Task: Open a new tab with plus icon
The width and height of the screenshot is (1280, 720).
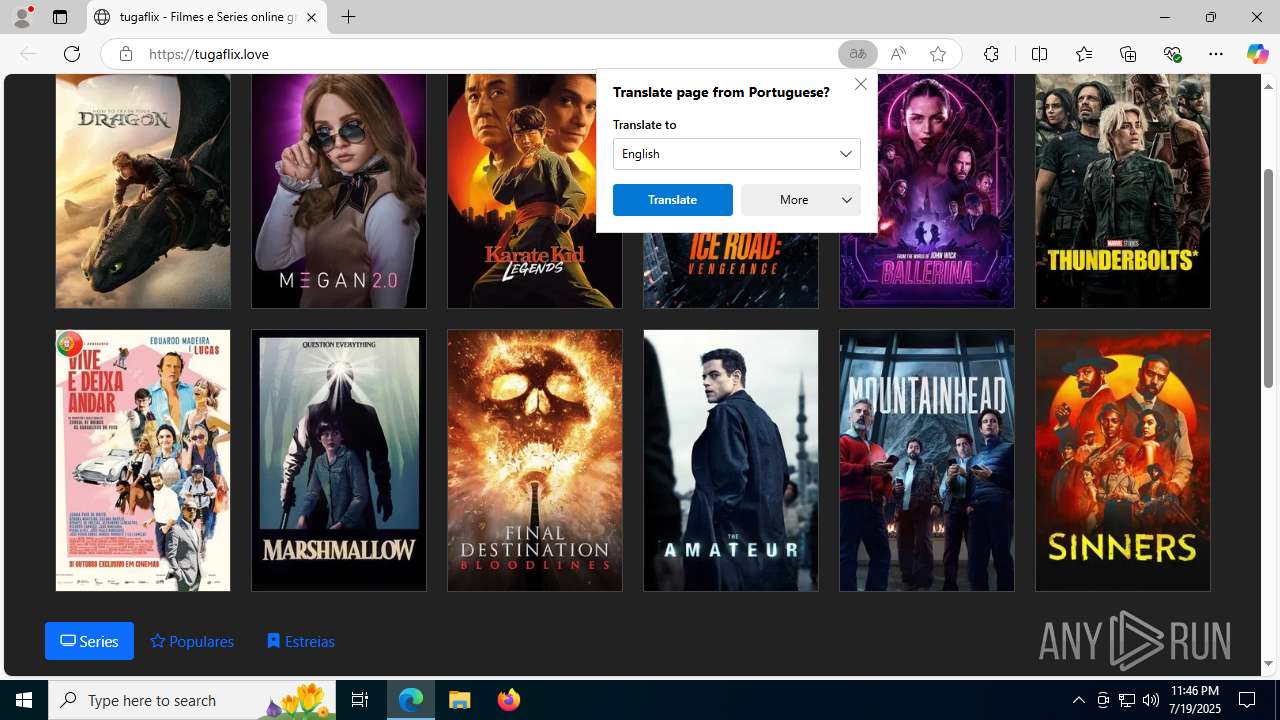Action: pos(348,17)
